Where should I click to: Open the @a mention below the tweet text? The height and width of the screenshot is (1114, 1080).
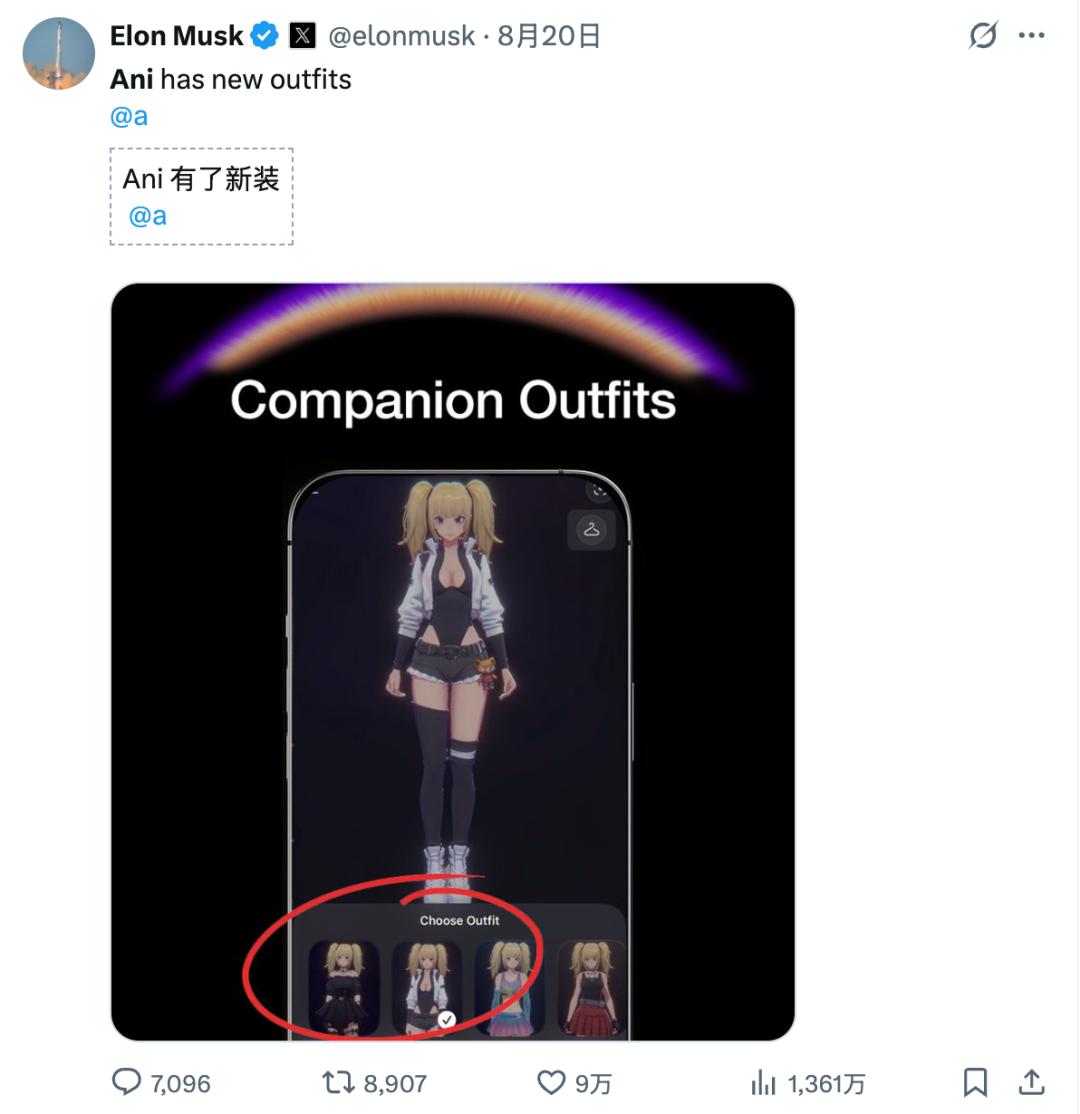[x=129, y=116]
